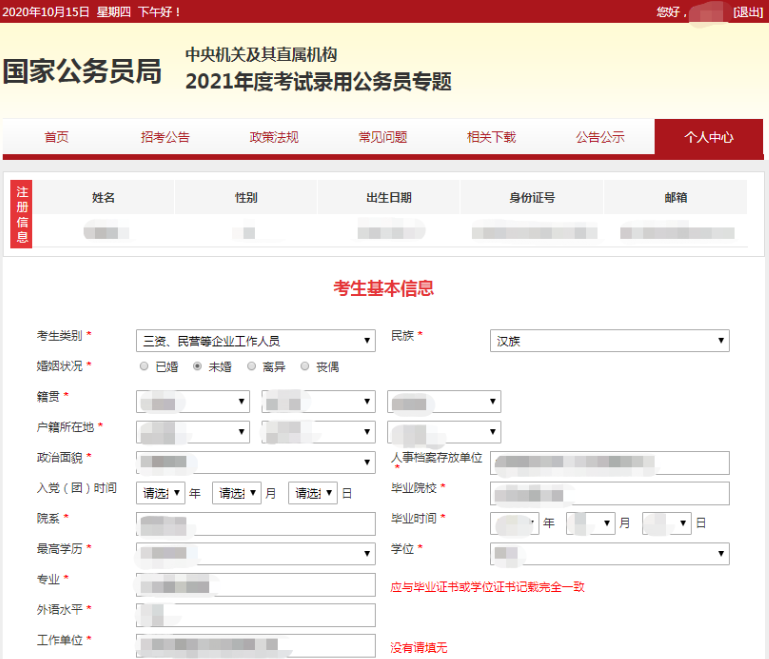The height and width of the screenshot is (659, 769).
Task: Select the 未婚 marital status radio button
Action: tap(197, 366)
